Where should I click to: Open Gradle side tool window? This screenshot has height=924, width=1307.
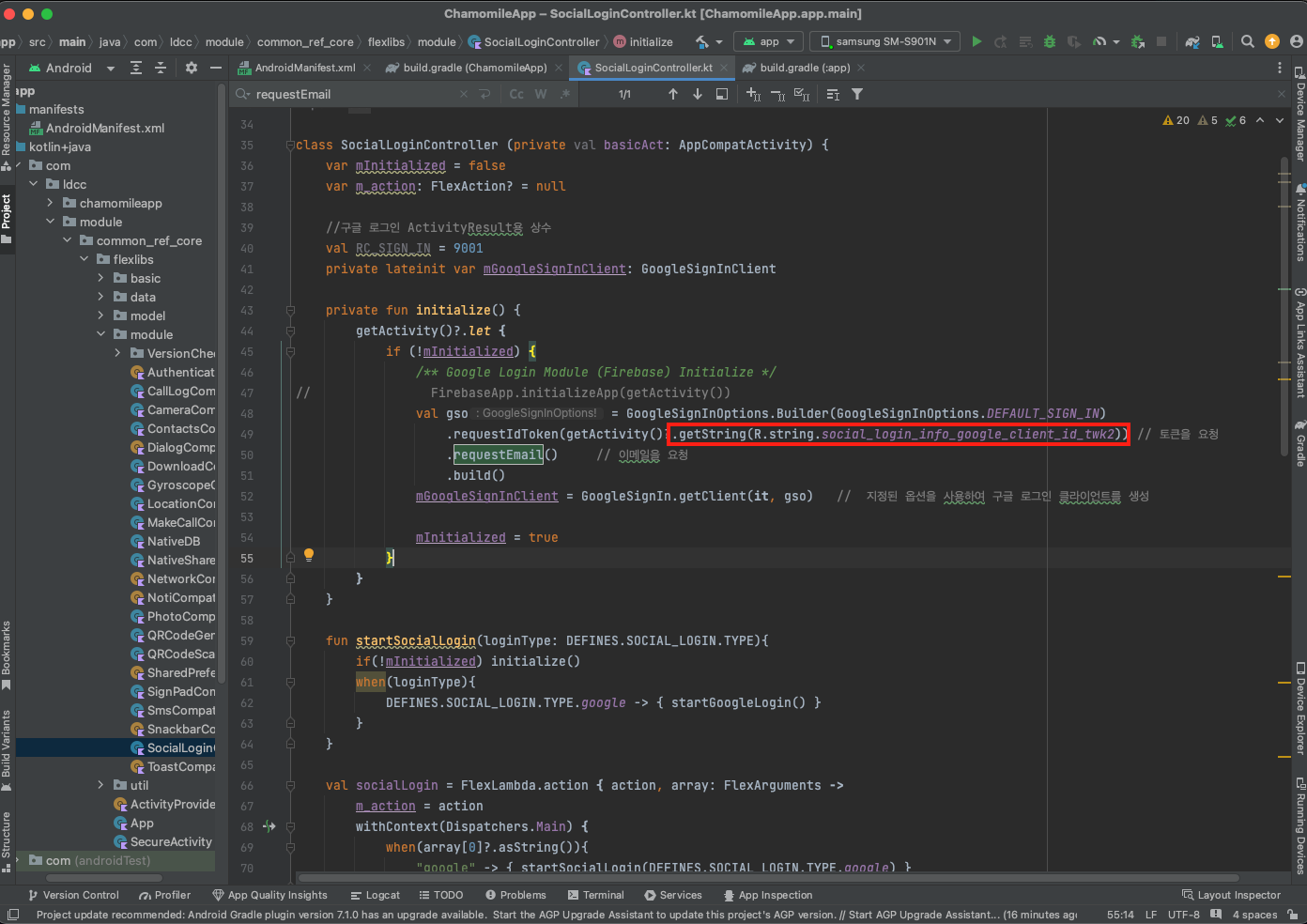(1299, 445)
